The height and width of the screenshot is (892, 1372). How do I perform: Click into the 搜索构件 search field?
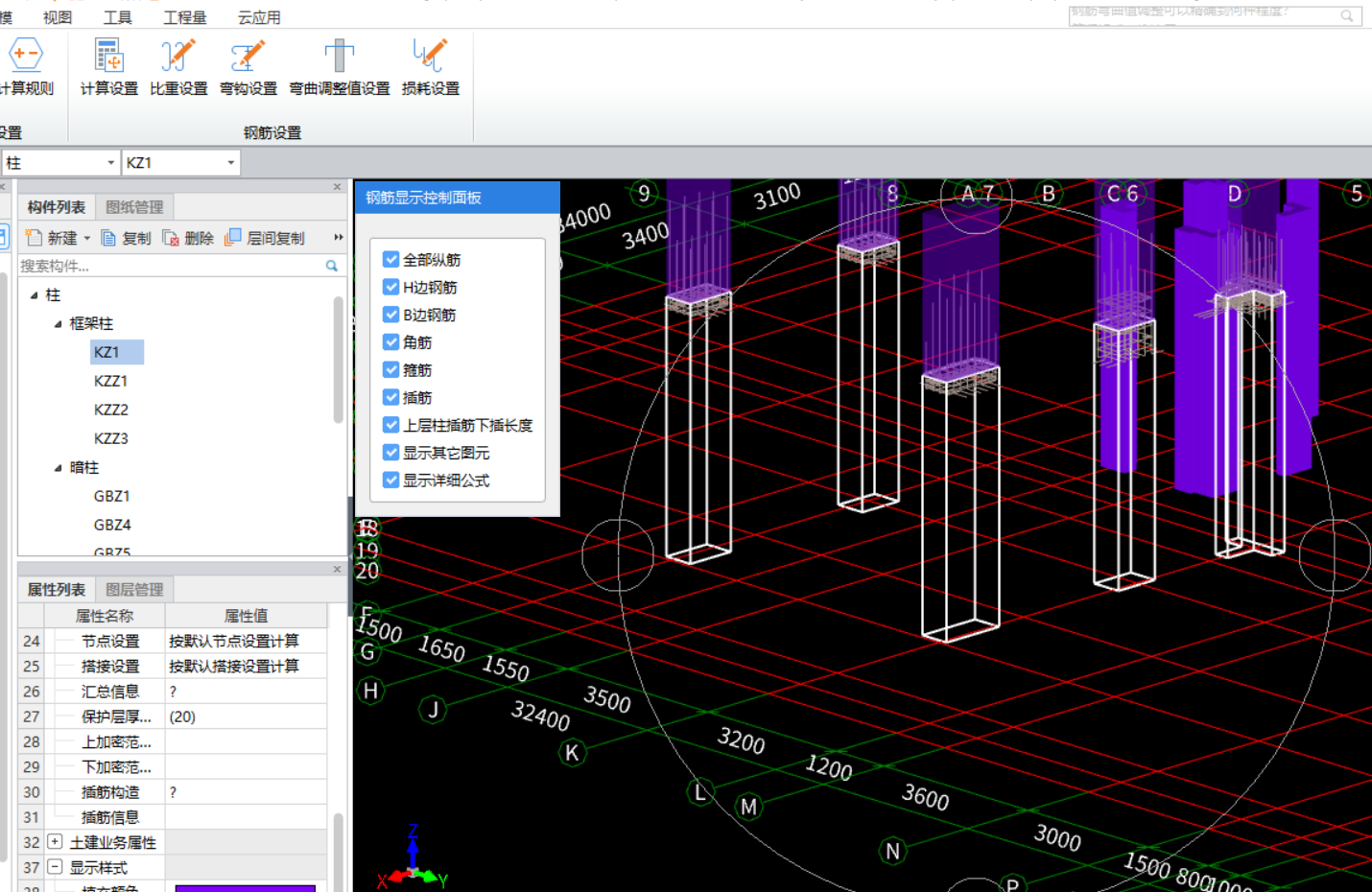(x=171, y=266)
